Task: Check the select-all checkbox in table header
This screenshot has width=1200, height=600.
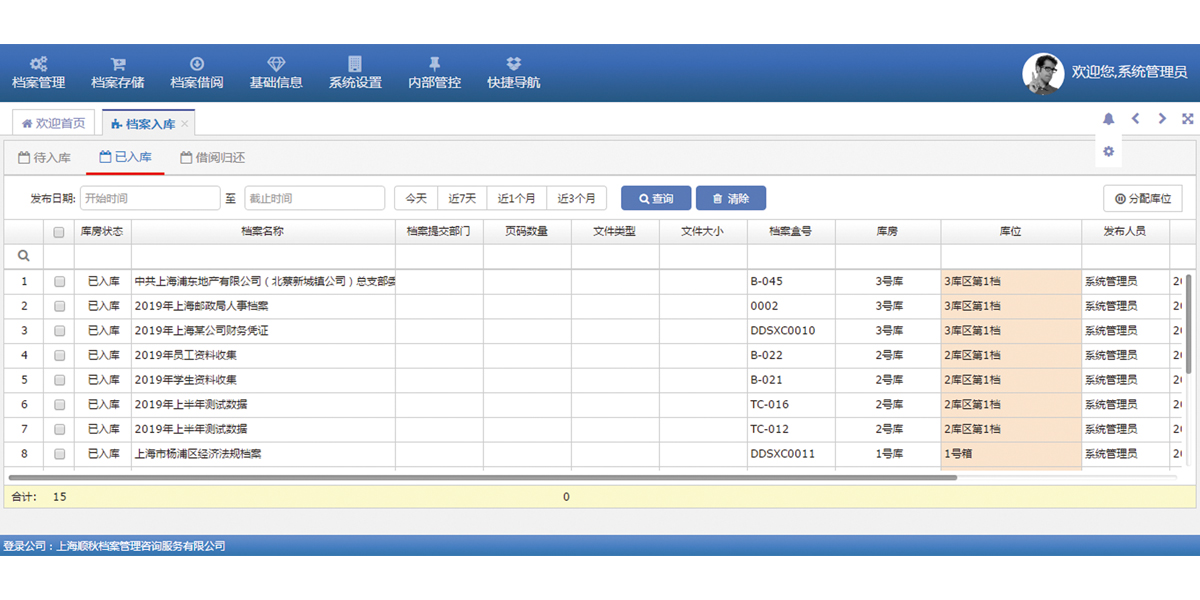Action: (59, 232)
